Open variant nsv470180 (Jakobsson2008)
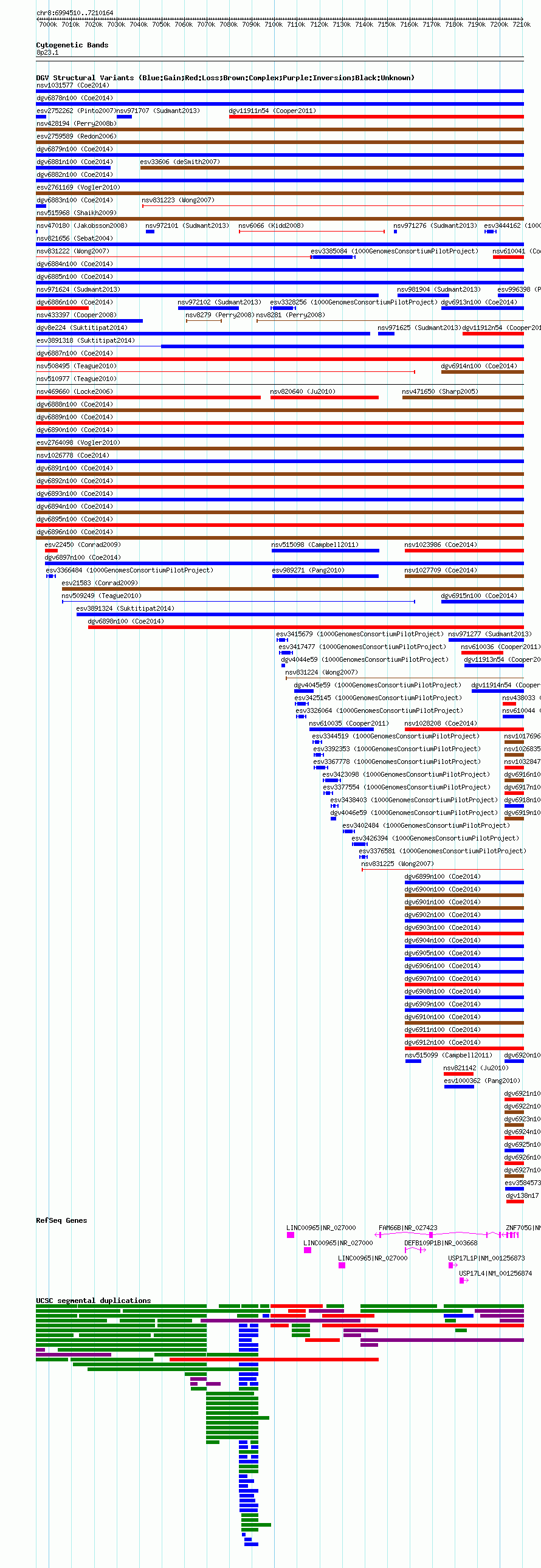The width and height of the screenshot is (541, 1568). tap(82, 226)
